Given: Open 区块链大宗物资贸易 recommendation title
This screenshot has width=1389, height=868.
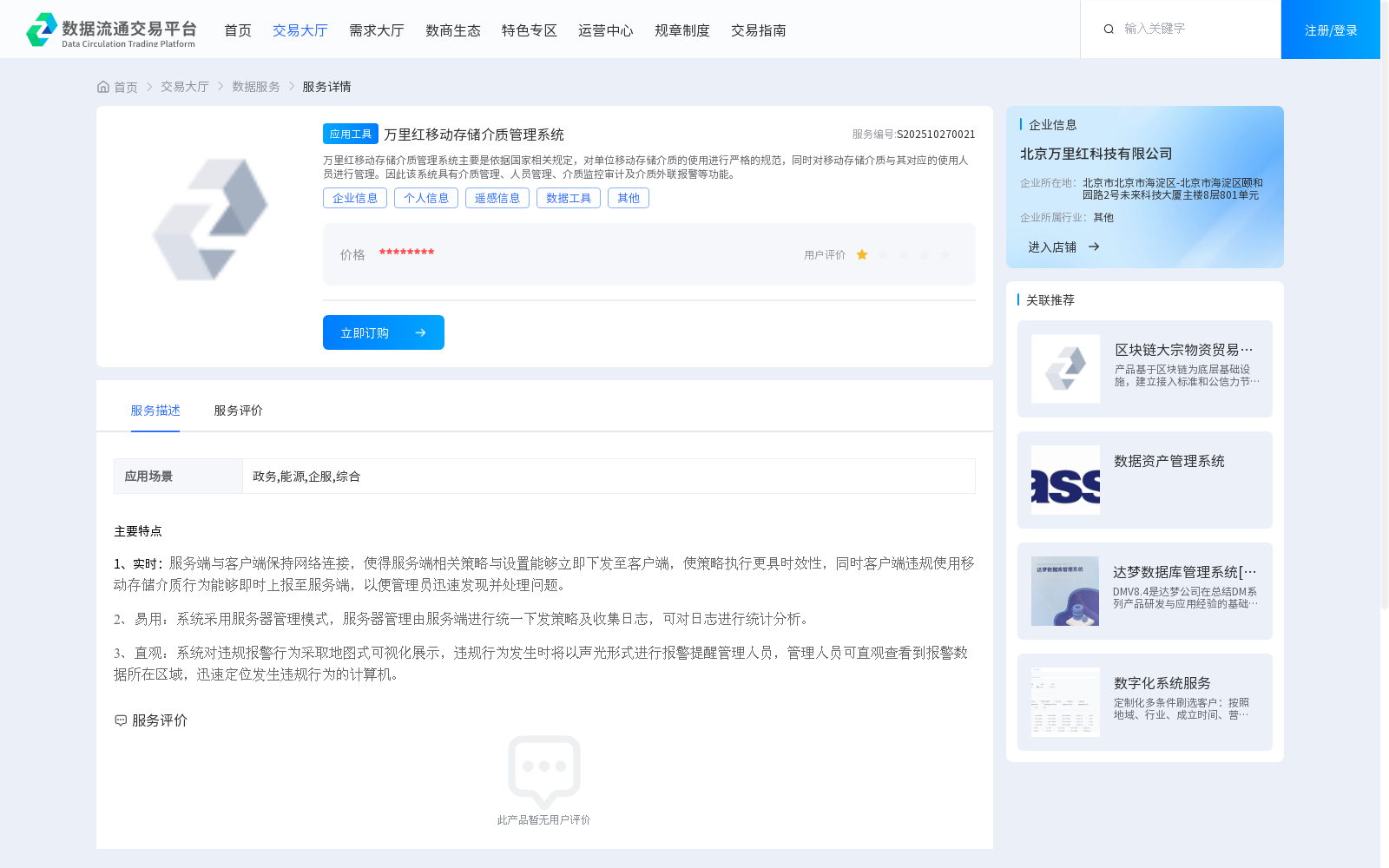Looking at the screenshot, I should [1184, 350].
